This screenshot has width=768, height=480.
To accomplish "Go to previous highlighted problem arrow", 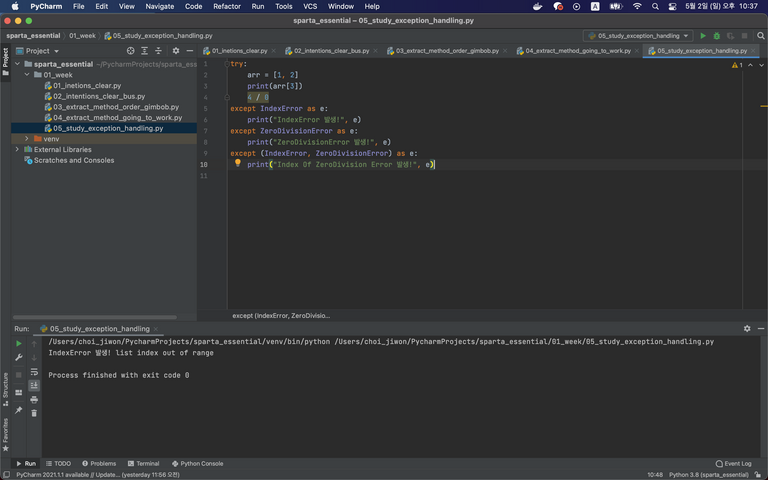I will [750, 65].
